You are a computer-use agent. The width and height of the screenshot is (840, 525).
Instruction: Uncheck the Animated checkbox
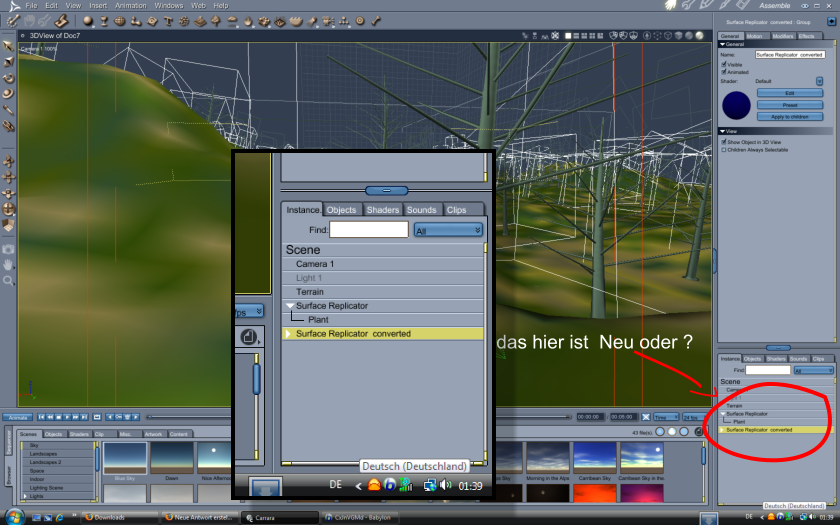[x=724, y=72]
